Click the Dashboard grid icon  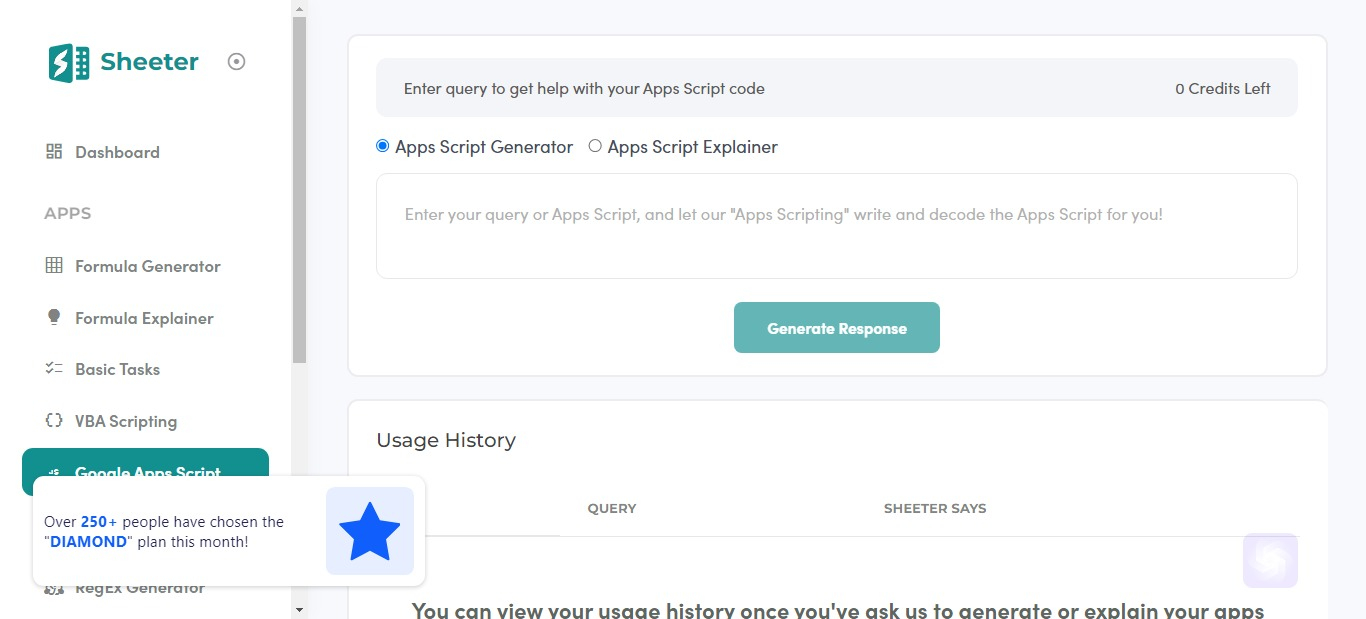tap(54, 152)
